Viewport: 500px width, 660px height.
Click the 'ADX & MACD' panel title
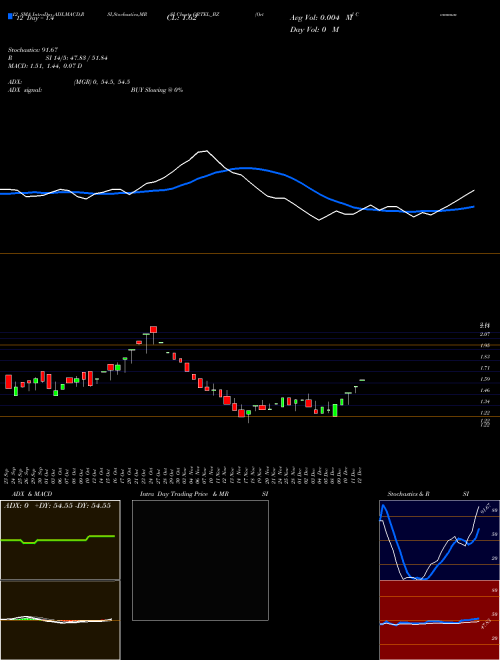(x=32, y=494)
